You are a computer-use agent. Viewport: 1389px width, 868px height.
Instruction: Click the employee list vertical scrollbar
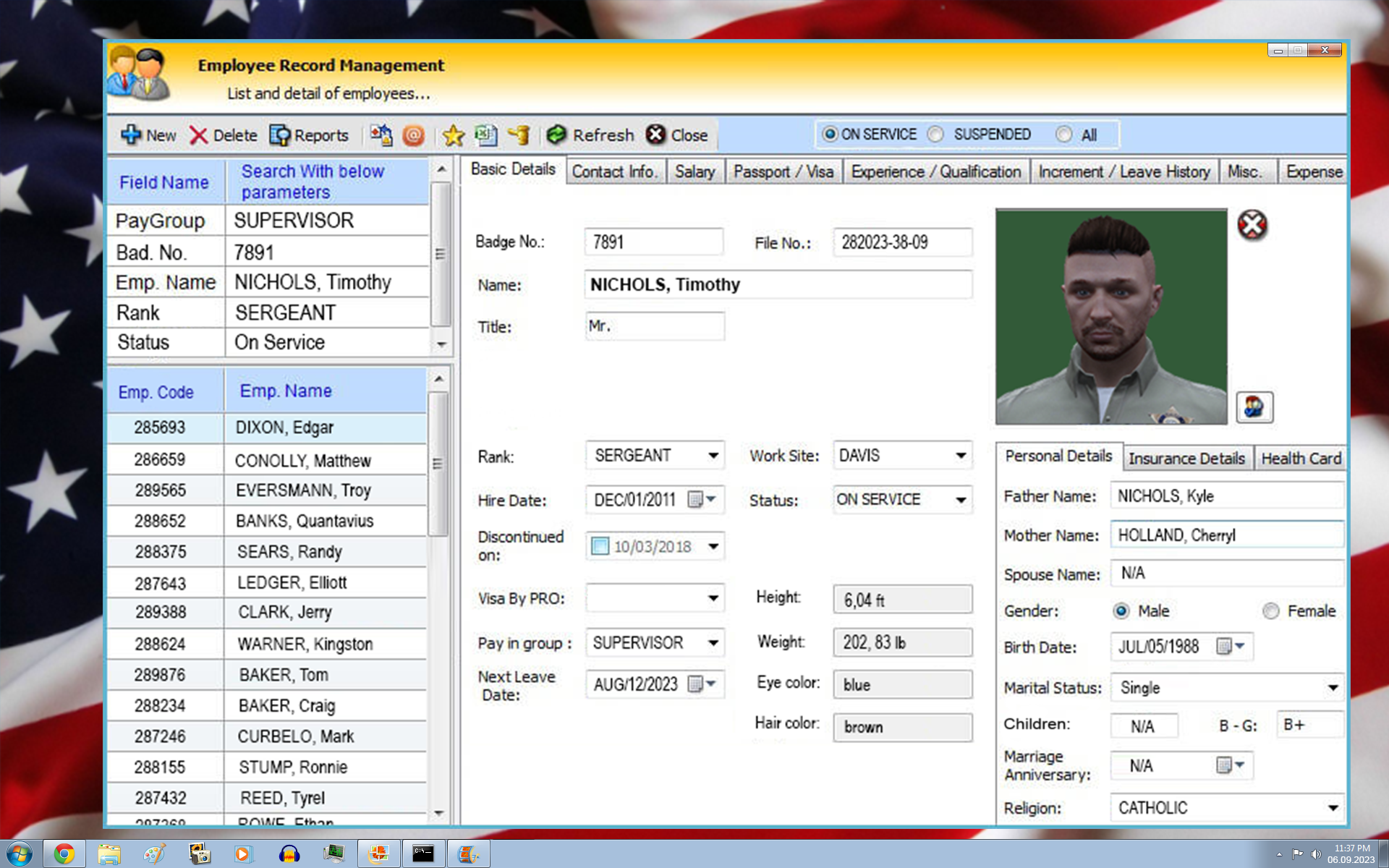point(438,463)
